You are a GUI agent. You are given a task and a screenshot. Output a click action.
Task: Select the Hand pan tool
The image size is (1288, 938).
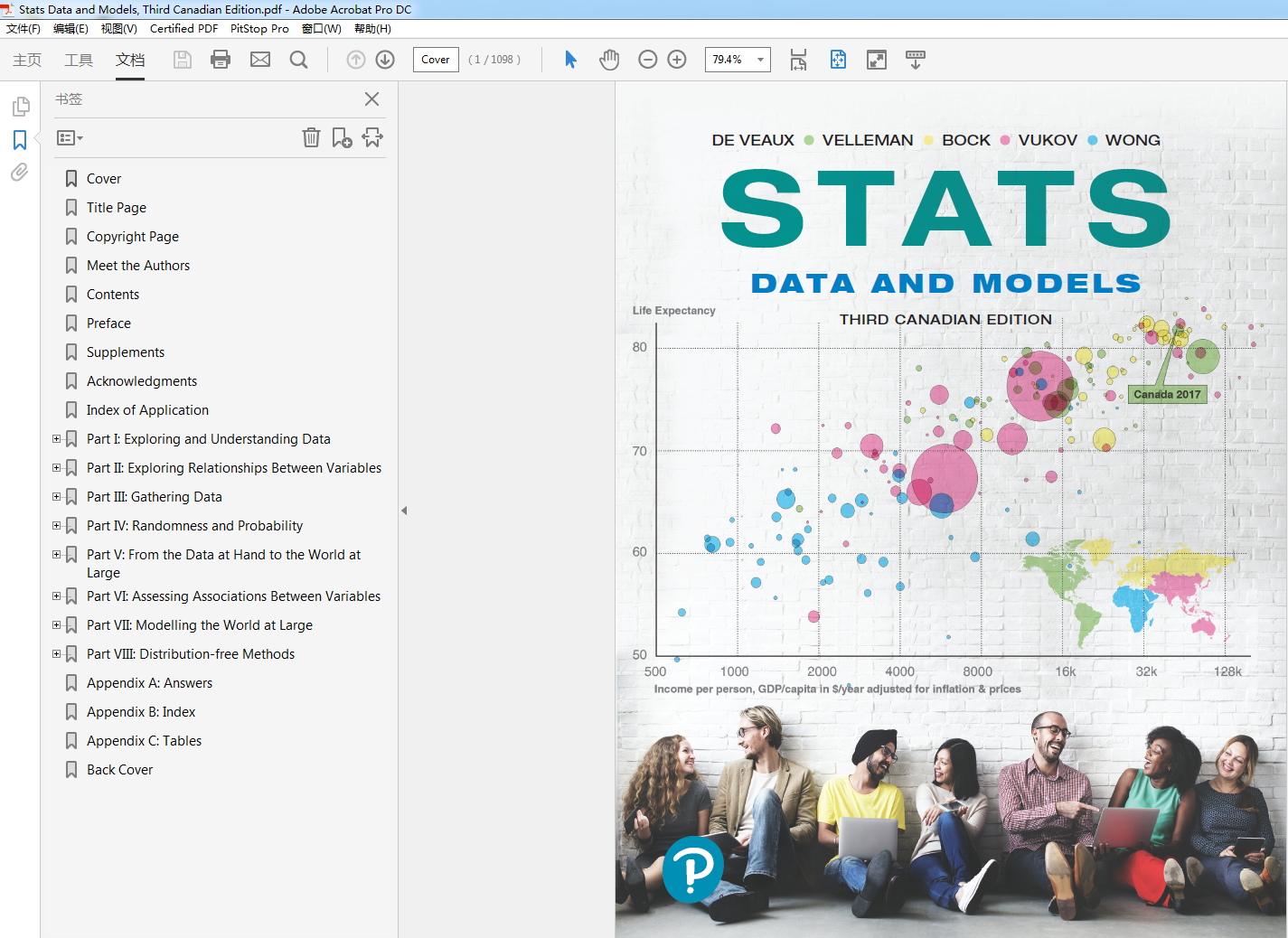(609, 60)
